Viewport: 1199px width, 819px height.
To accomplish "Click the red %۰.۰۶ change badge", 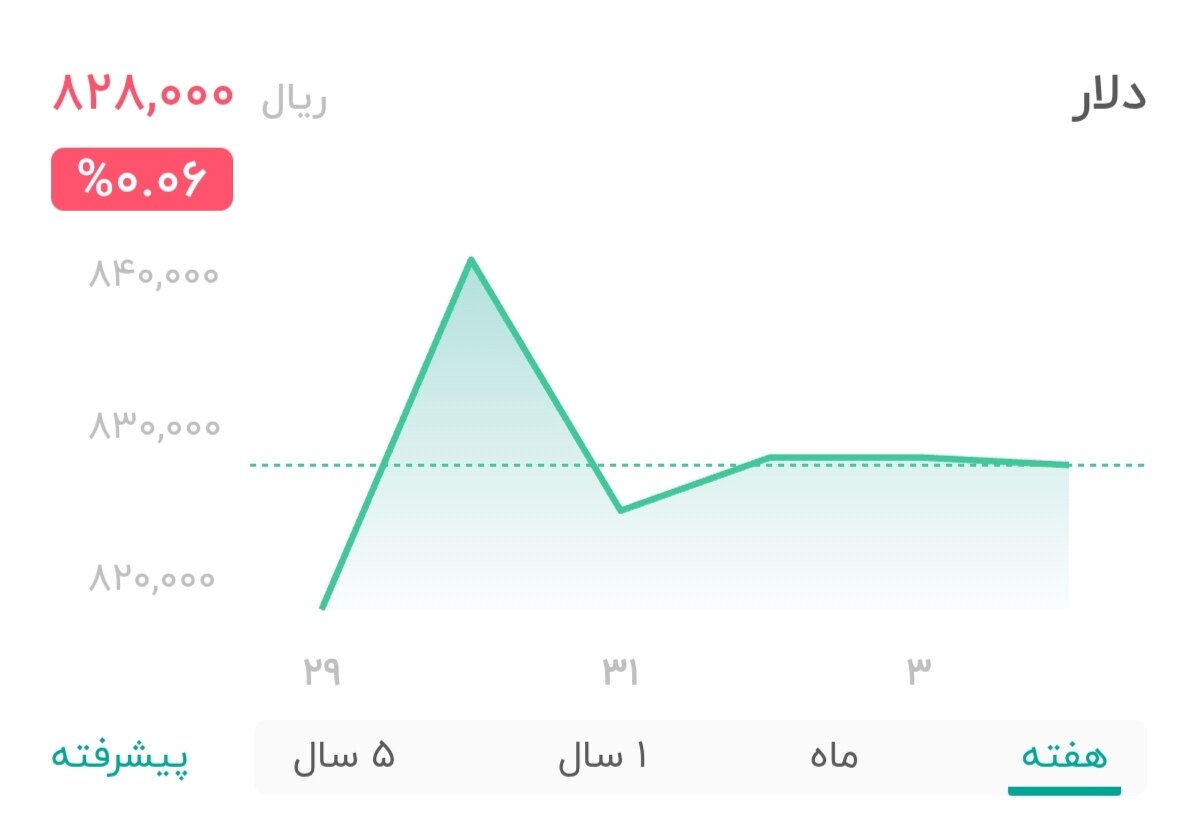I will [x=141, y=179].
